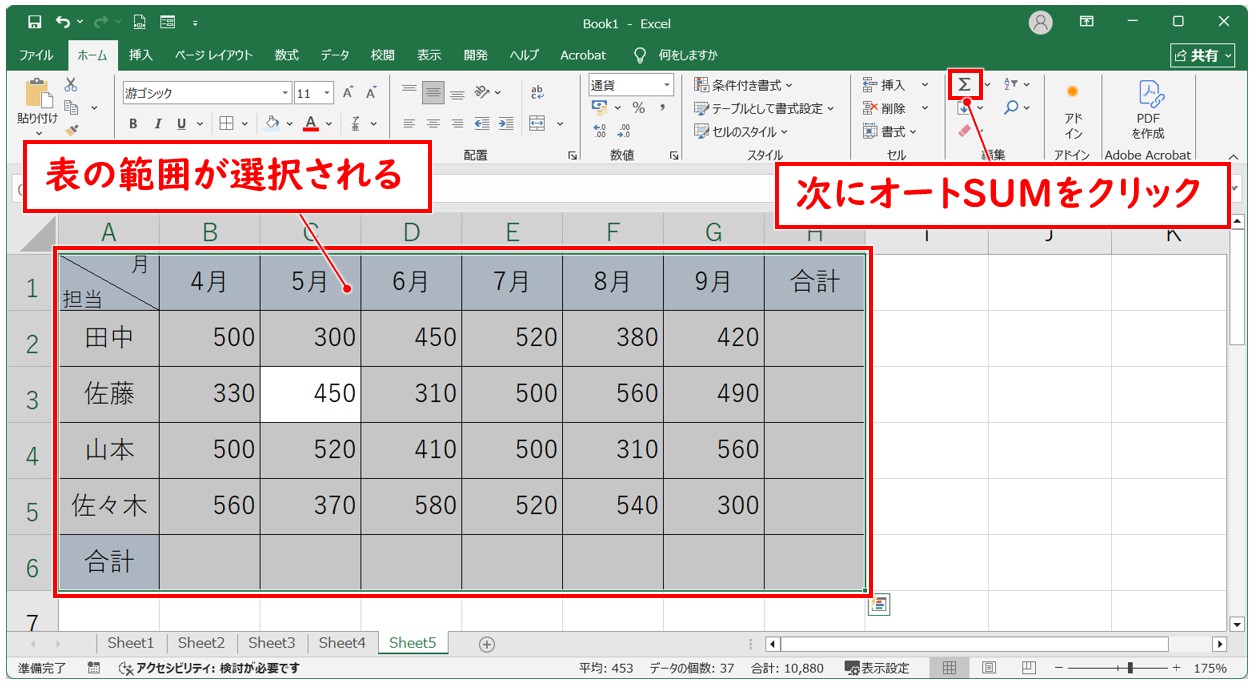The width and height of the screenshot is (1254, 685).
Task: Switch to Sheet1 tab
Action: coord(131,643)
